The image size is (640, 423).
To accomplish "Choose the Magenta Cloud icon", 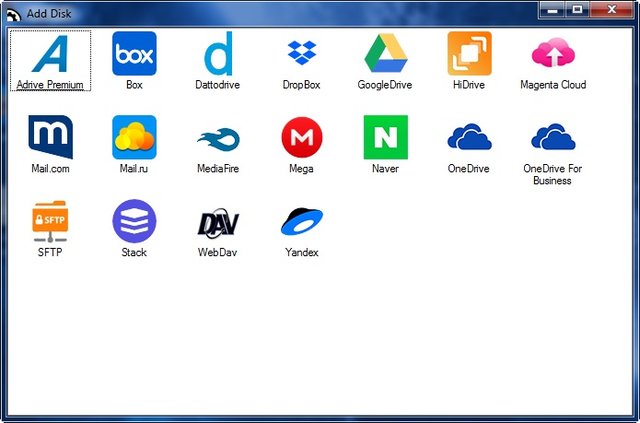I will [x=553, y=54].
